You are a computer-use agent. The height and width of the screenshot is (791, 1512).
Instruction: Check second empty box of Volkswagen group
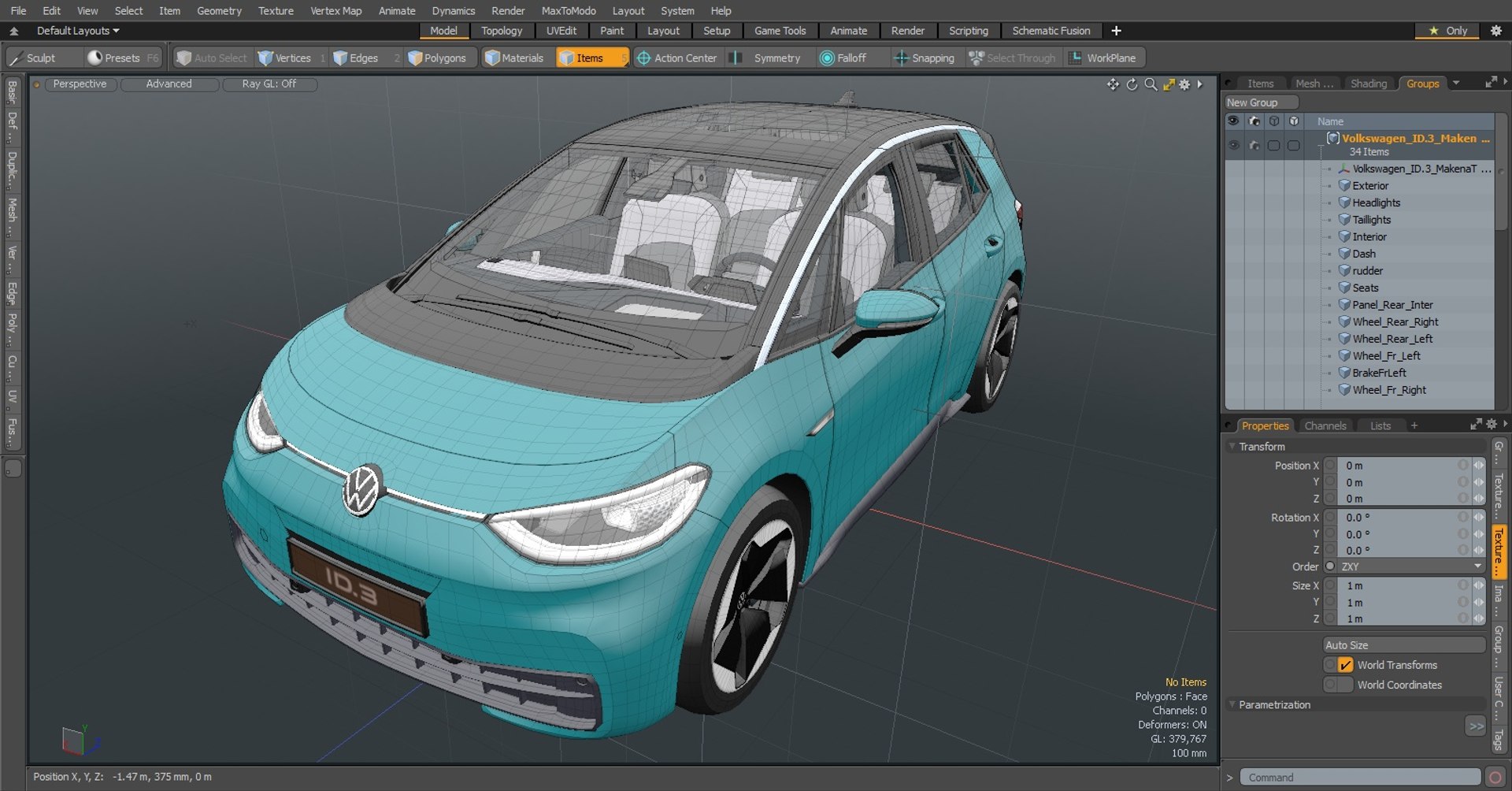[1294, 146]
